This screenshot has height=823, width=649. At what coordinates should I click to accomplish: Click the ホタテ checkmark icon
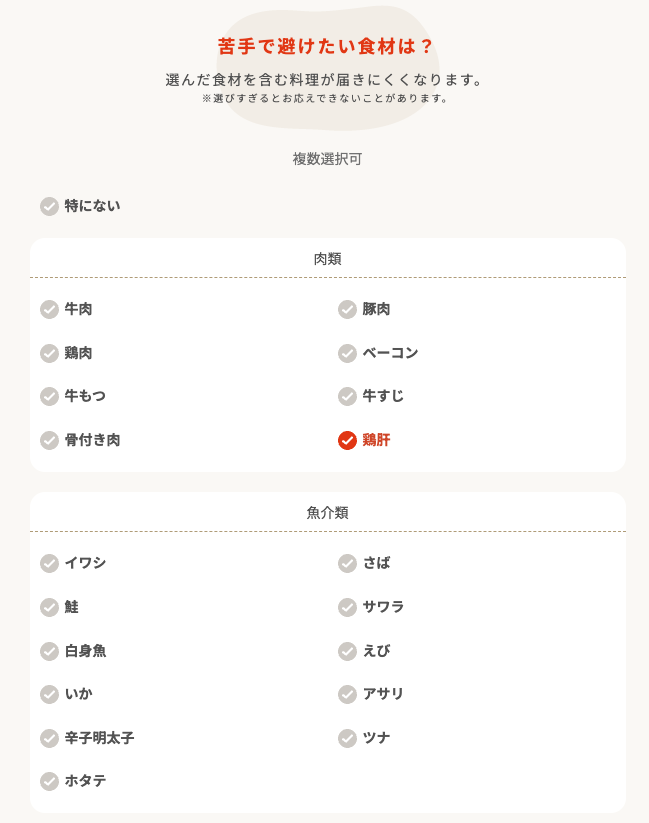(49, 781)
